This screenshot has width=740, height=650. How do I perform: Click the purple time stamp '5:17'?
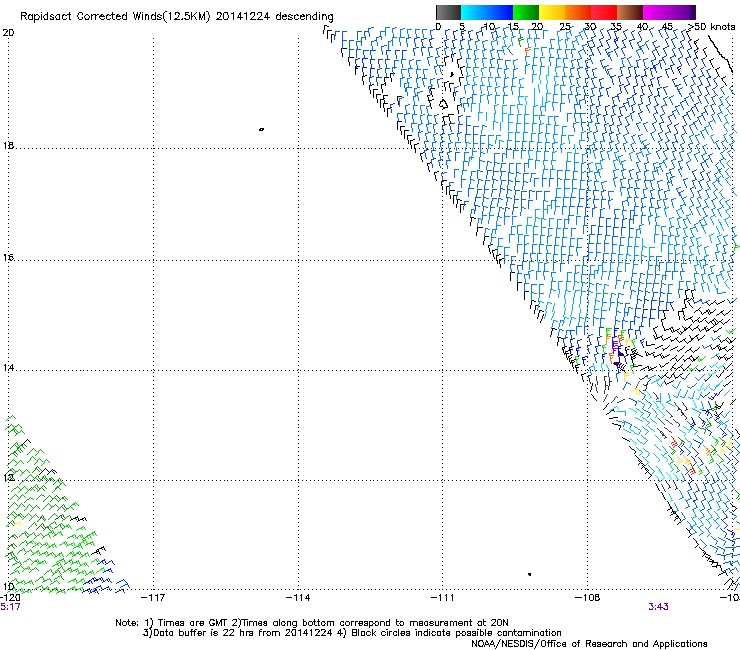tap(10, 607)
